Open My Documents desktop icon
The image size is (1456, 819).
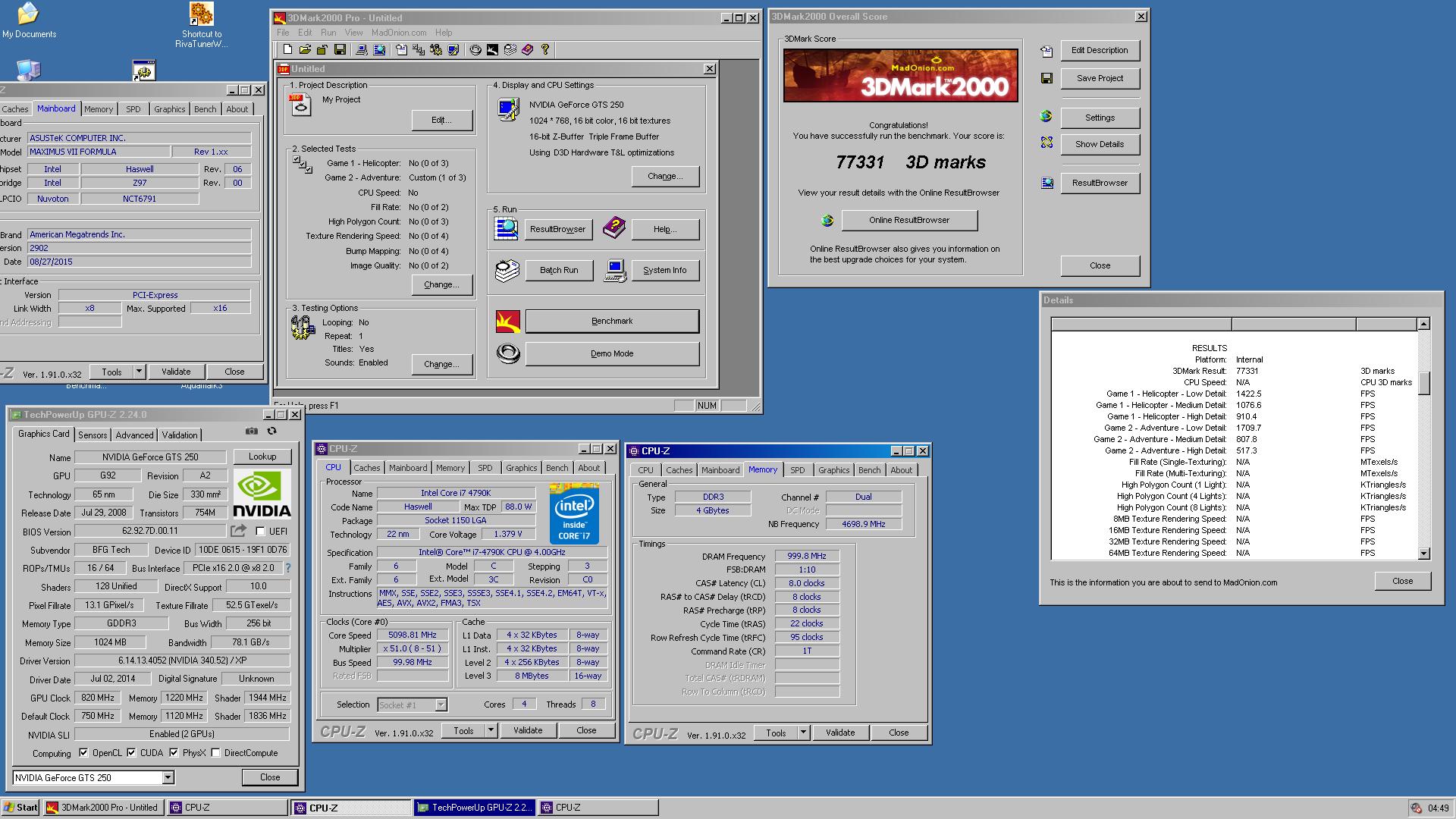29,20
